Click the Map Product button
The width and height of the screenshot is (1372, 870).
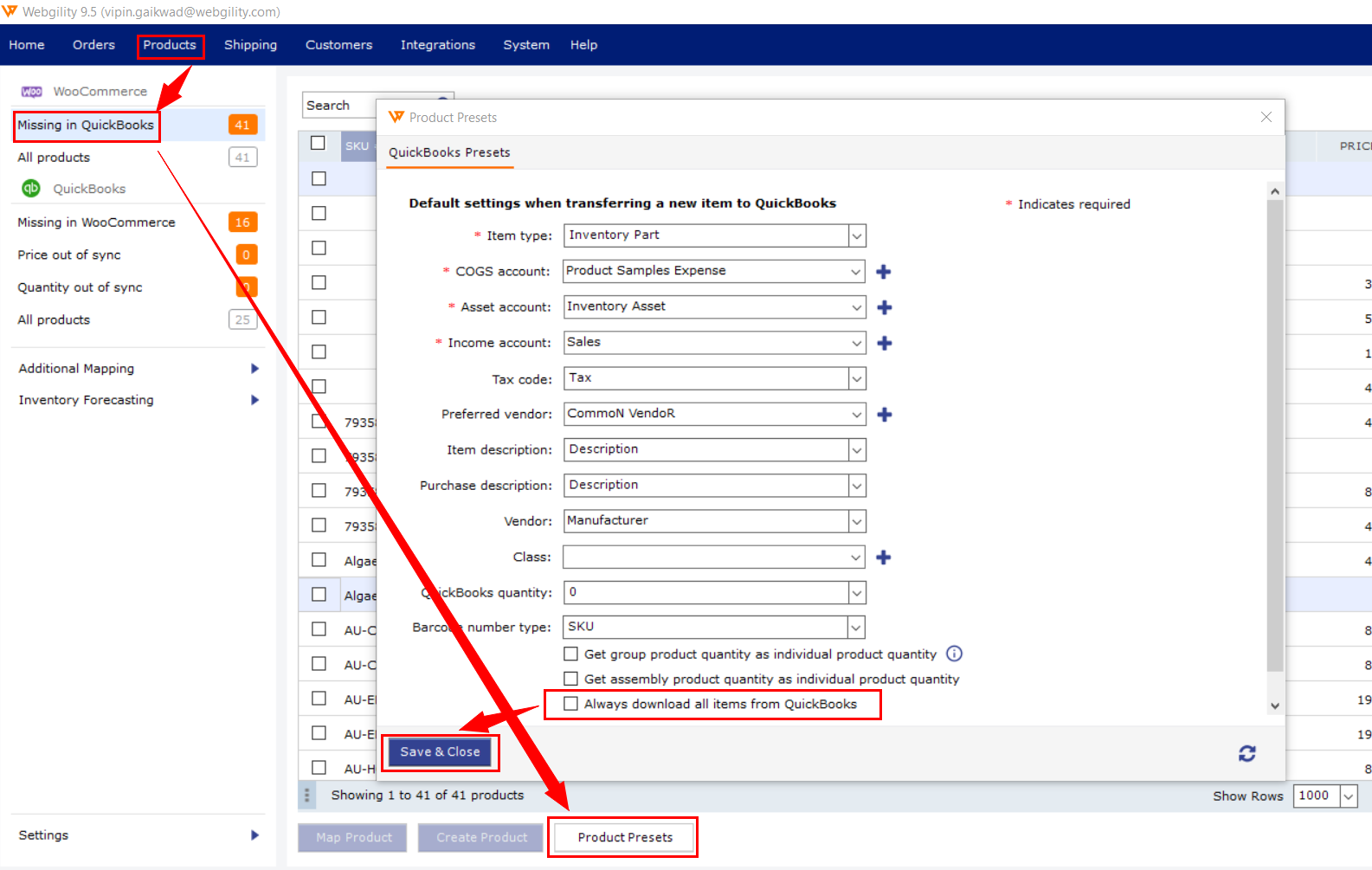(x=354, y=837)
